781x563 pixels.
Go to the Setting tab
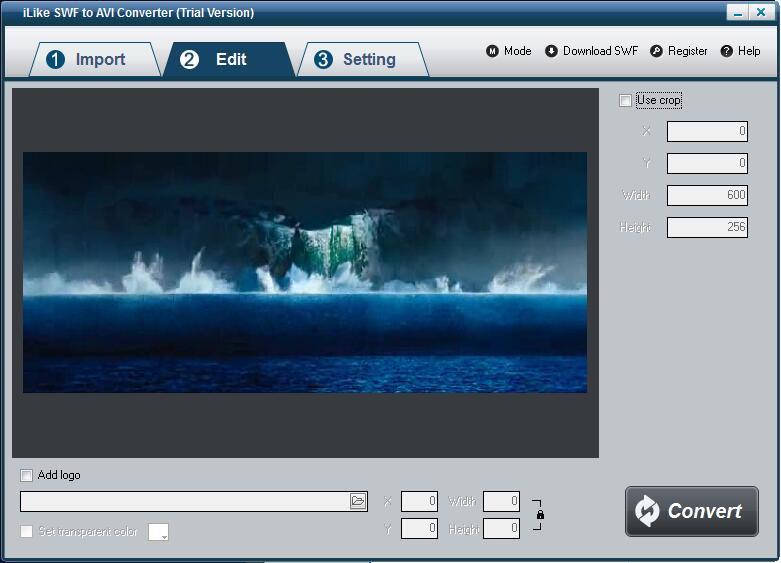pos(363,59)
